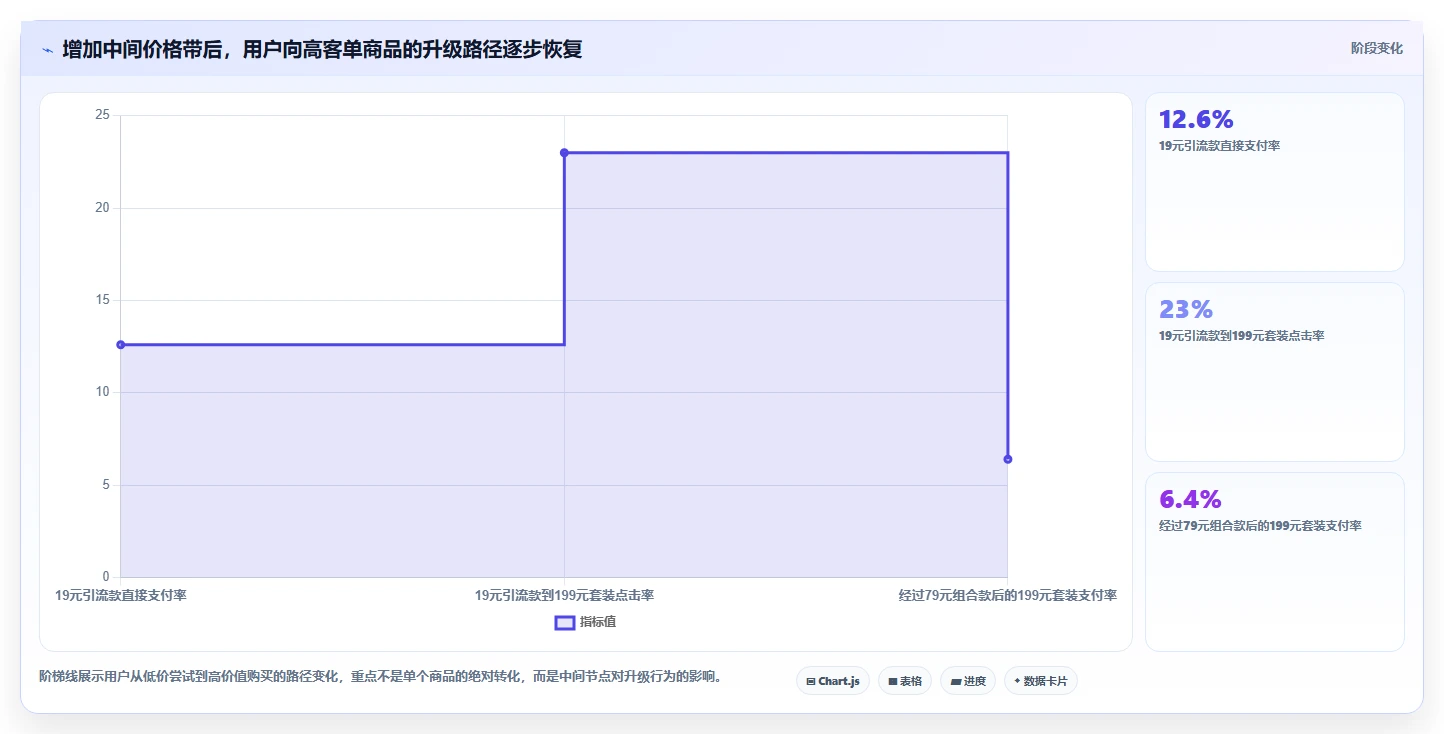Click the trend icon beside the chart title
This screenshot has height=734, width=1444.
[47, 50]
